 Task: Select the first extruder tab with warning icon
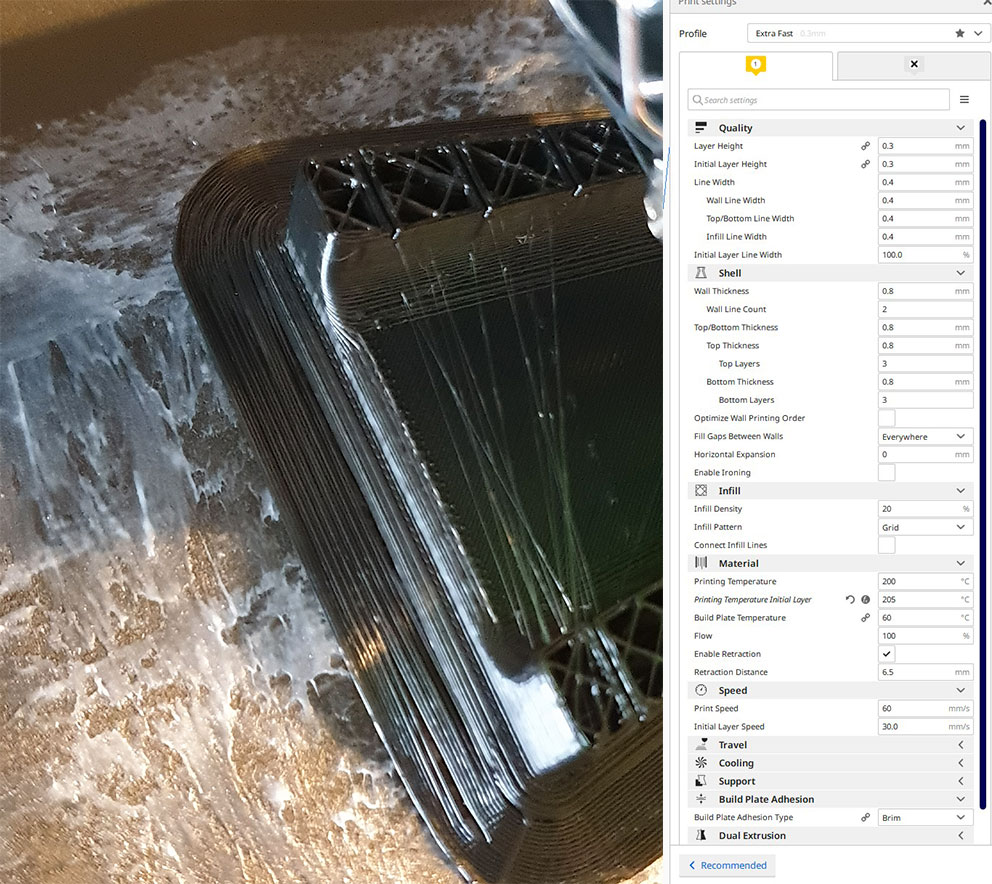pyautogui.click(x=756, y=65)
